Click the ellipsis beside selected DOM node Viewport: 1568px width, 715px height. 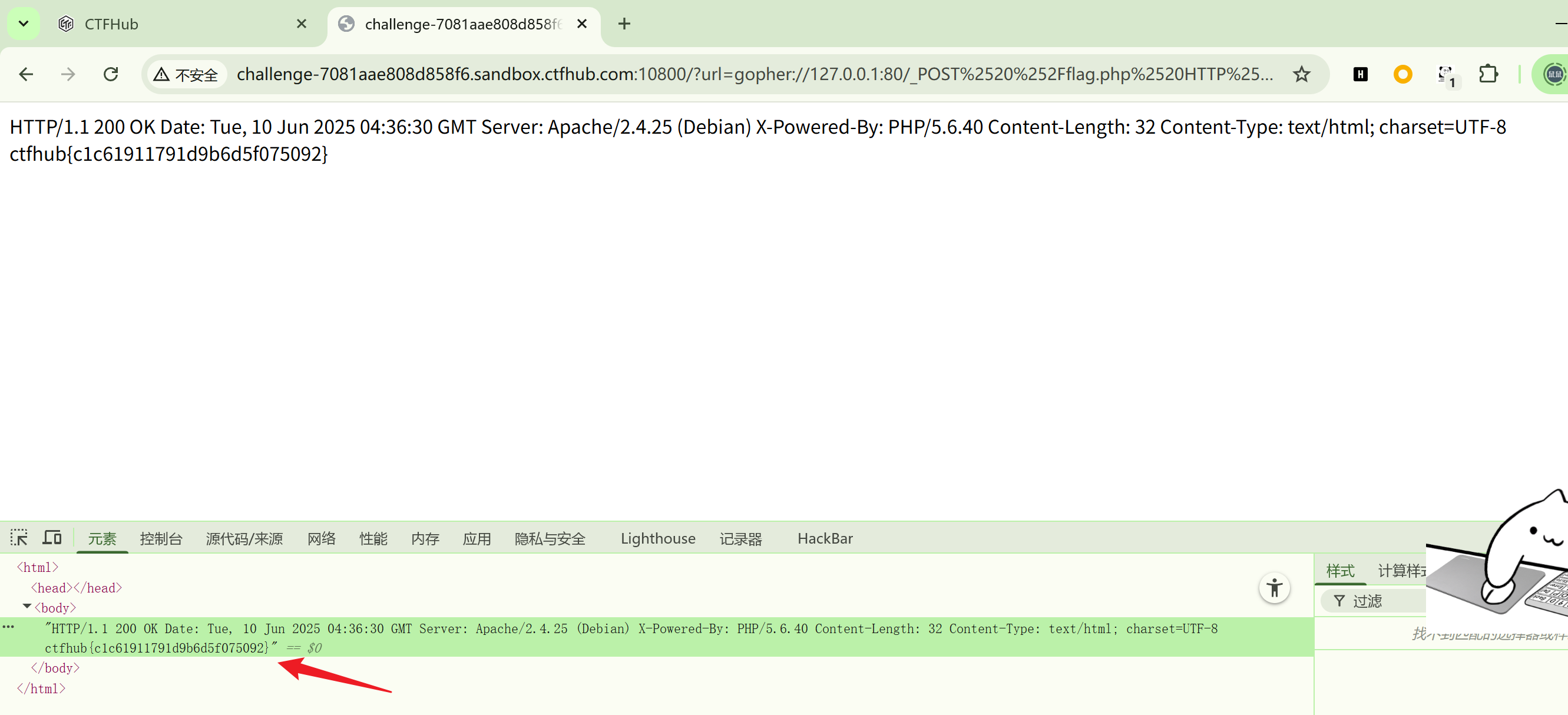8,627
